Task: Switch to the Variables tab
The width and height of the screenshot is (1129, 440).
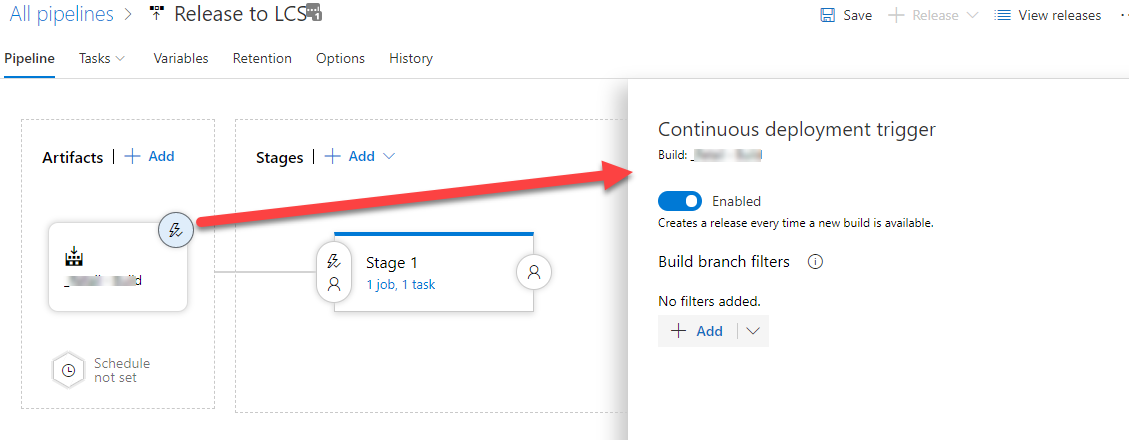Action: (x=181, y=58)
